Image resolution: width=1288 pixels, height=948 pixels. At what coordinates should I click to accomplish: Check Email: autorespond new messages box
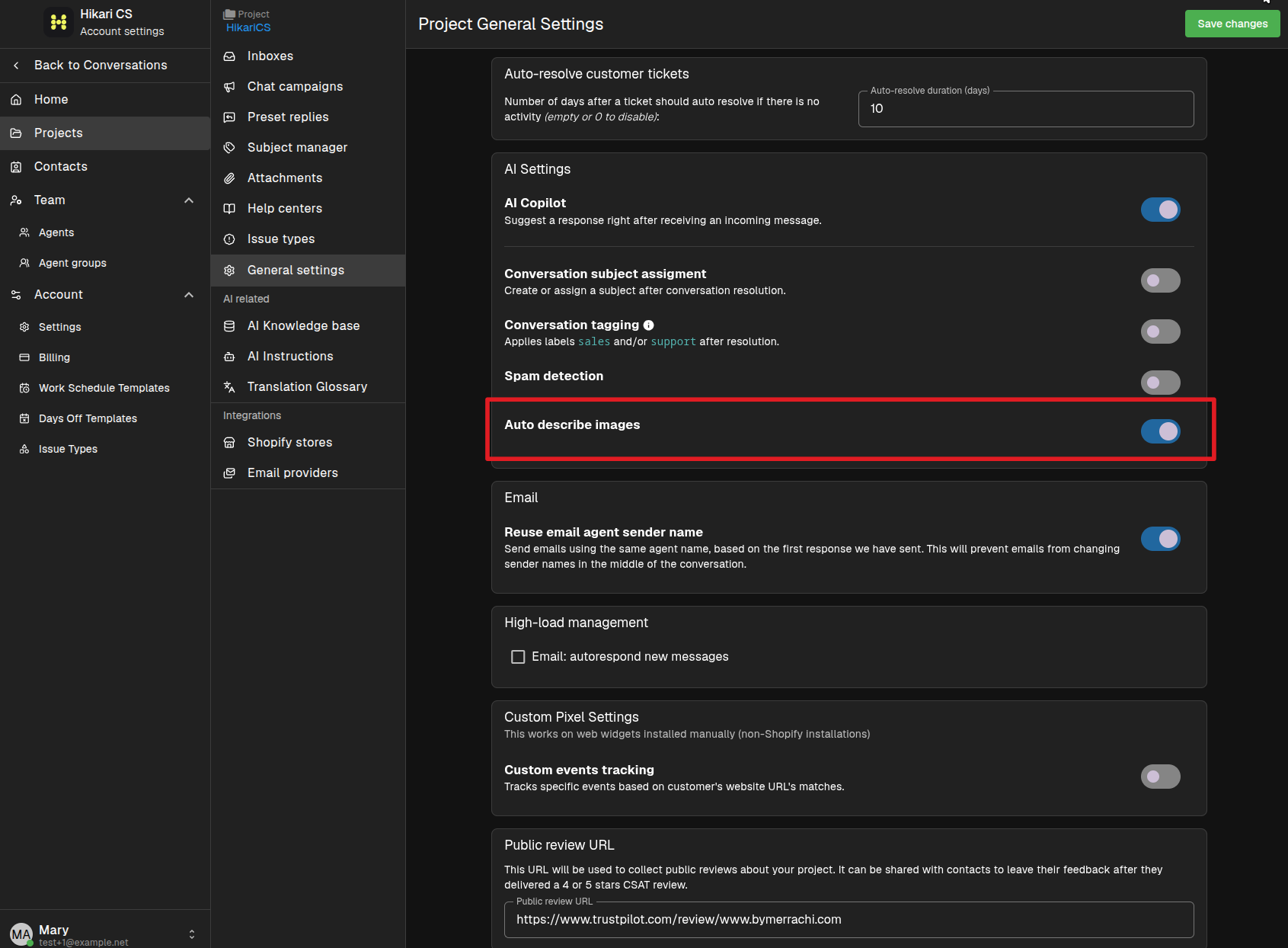(518, 657)
